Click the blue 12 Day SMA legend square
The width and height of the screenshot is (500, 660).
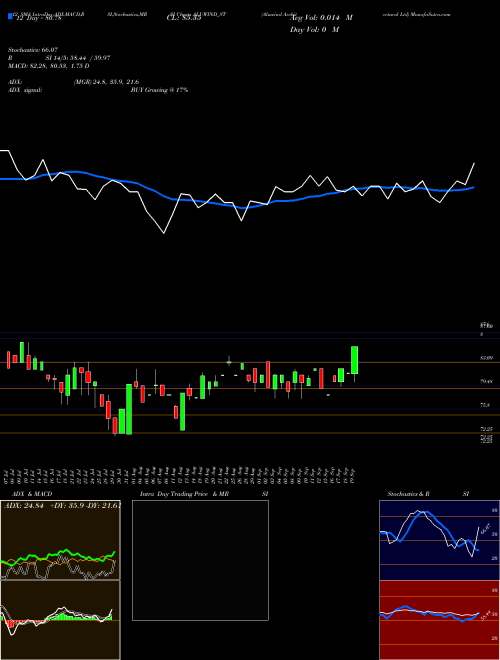(10, 17)
